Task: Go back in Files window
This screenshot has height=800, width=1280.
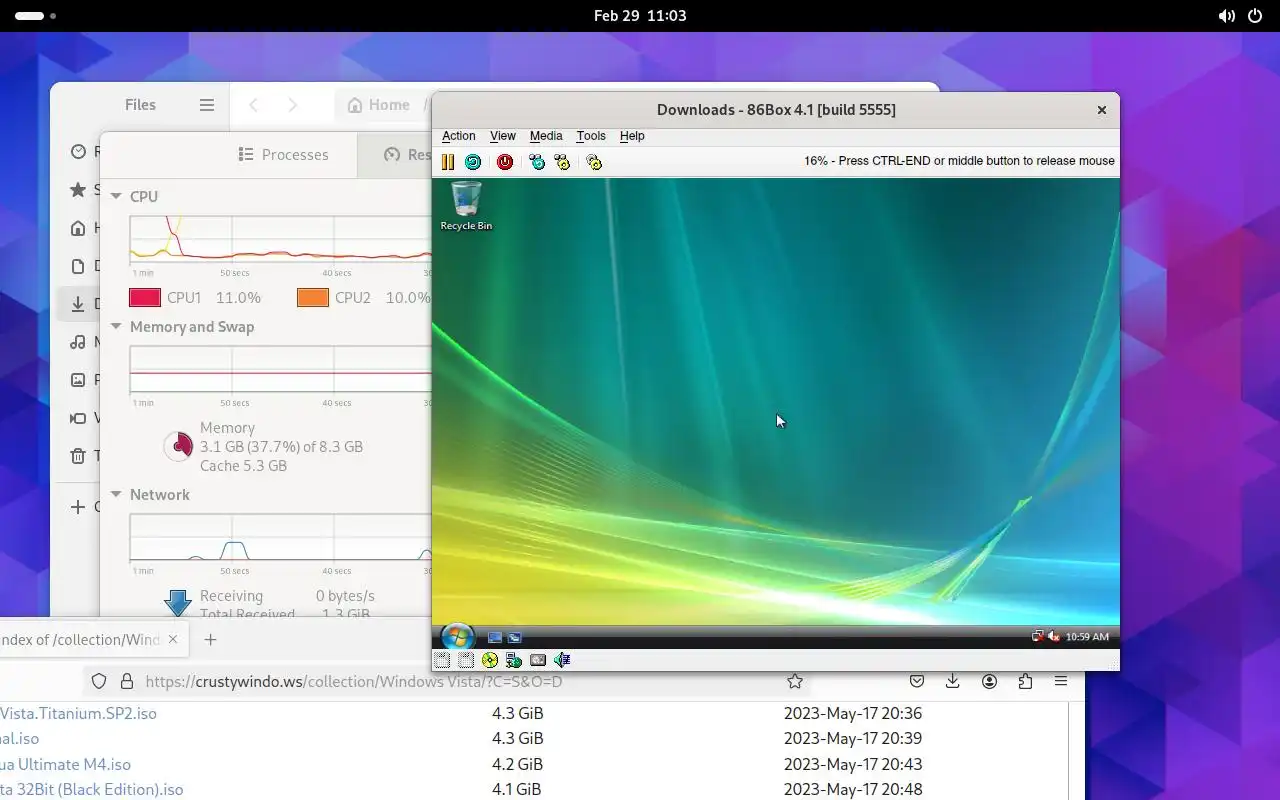Action: [x=254, y=105]
